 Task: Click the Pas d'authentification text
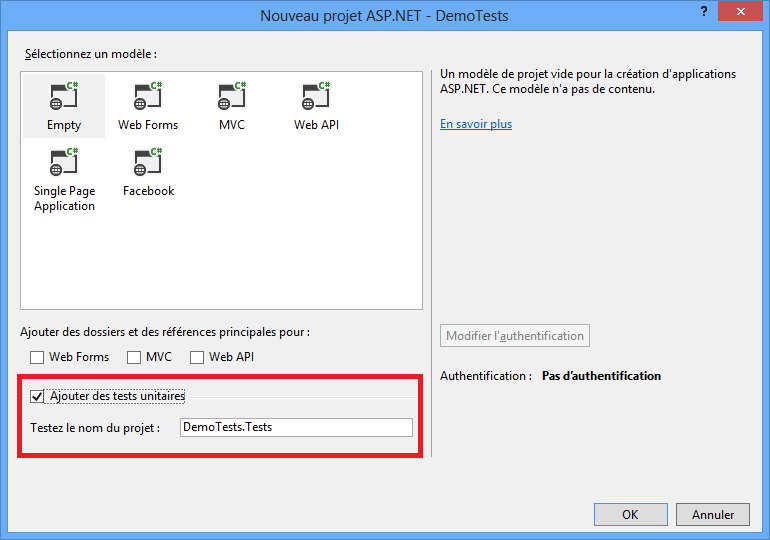tap(601, 376)
